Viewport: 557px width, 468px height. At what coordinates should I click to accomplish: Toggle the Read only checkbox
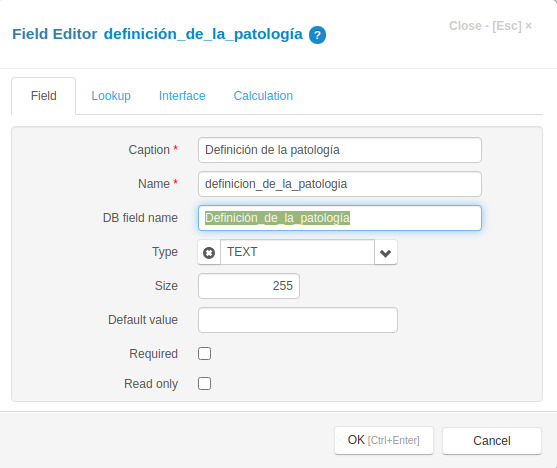(x=204, y=384)
